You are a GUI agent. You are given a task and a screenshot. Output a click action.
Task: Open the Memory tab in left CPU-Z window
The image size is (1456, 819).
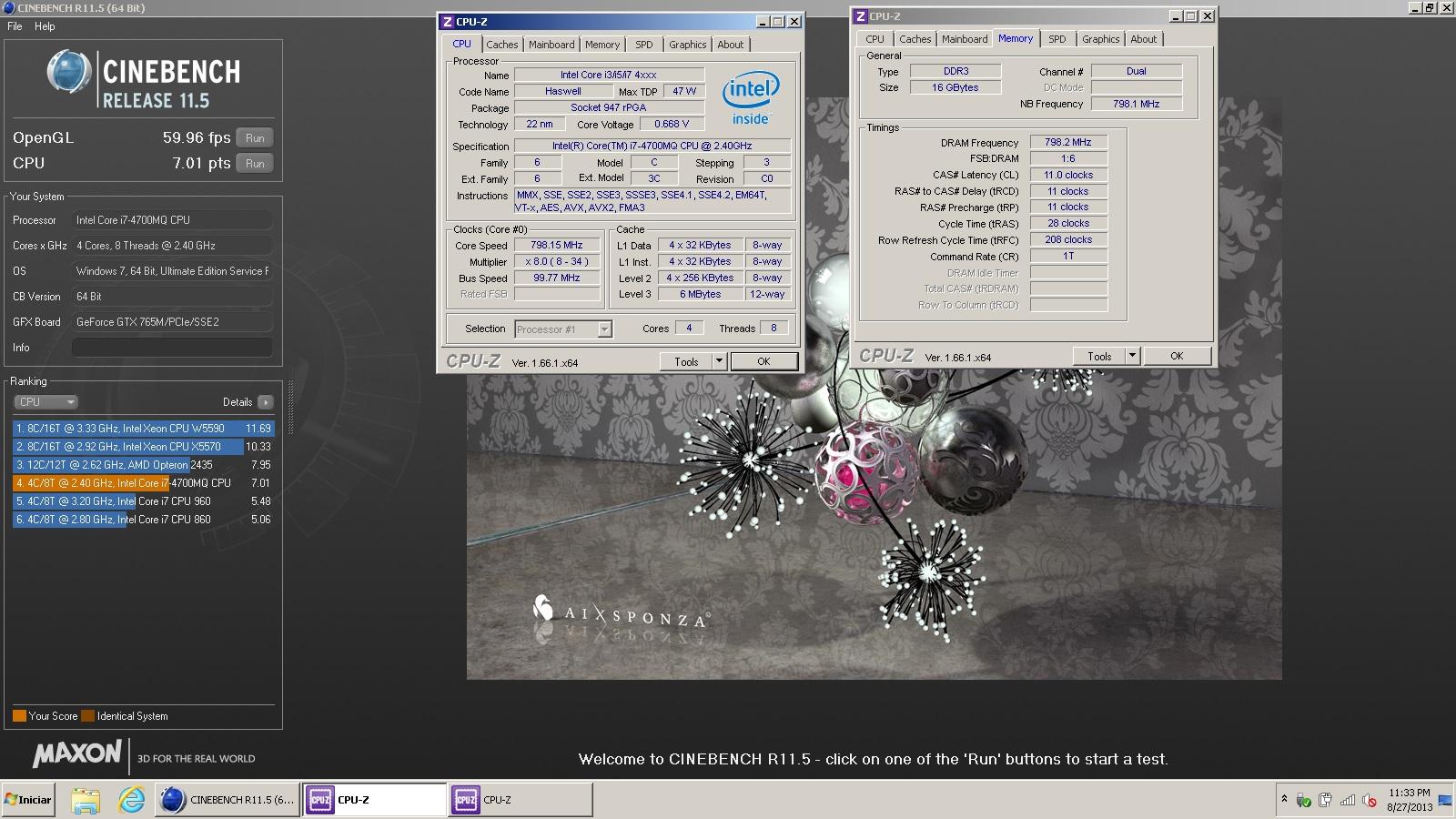click(602, 45)
